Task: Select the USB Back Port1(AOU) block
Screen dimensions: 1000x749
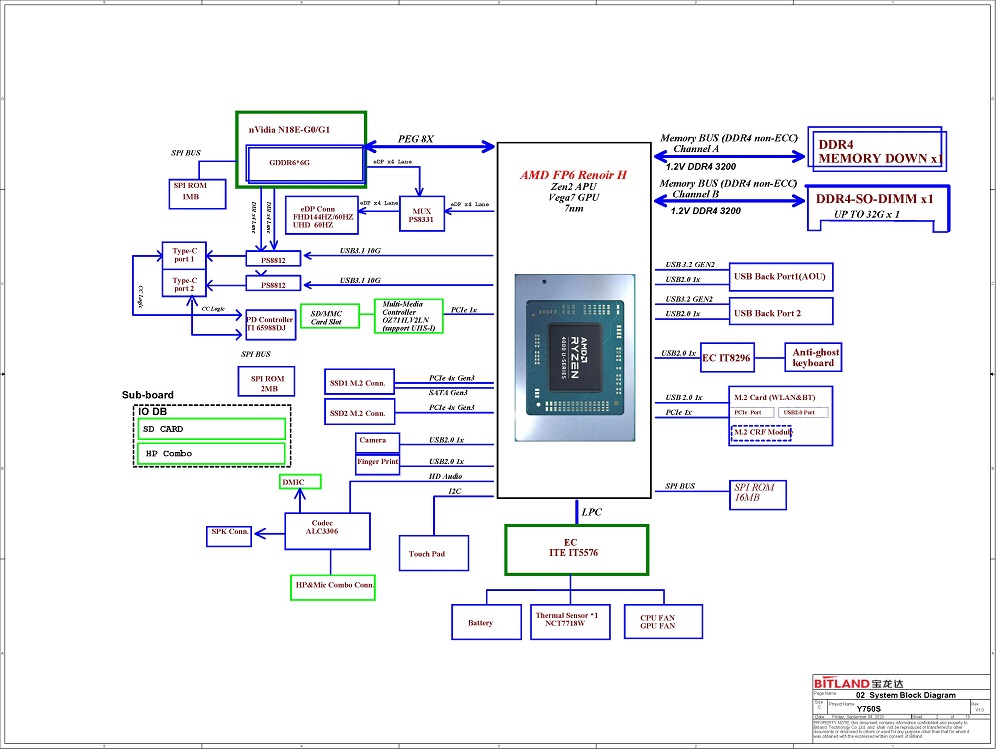Action: click(x=781, y=277)
